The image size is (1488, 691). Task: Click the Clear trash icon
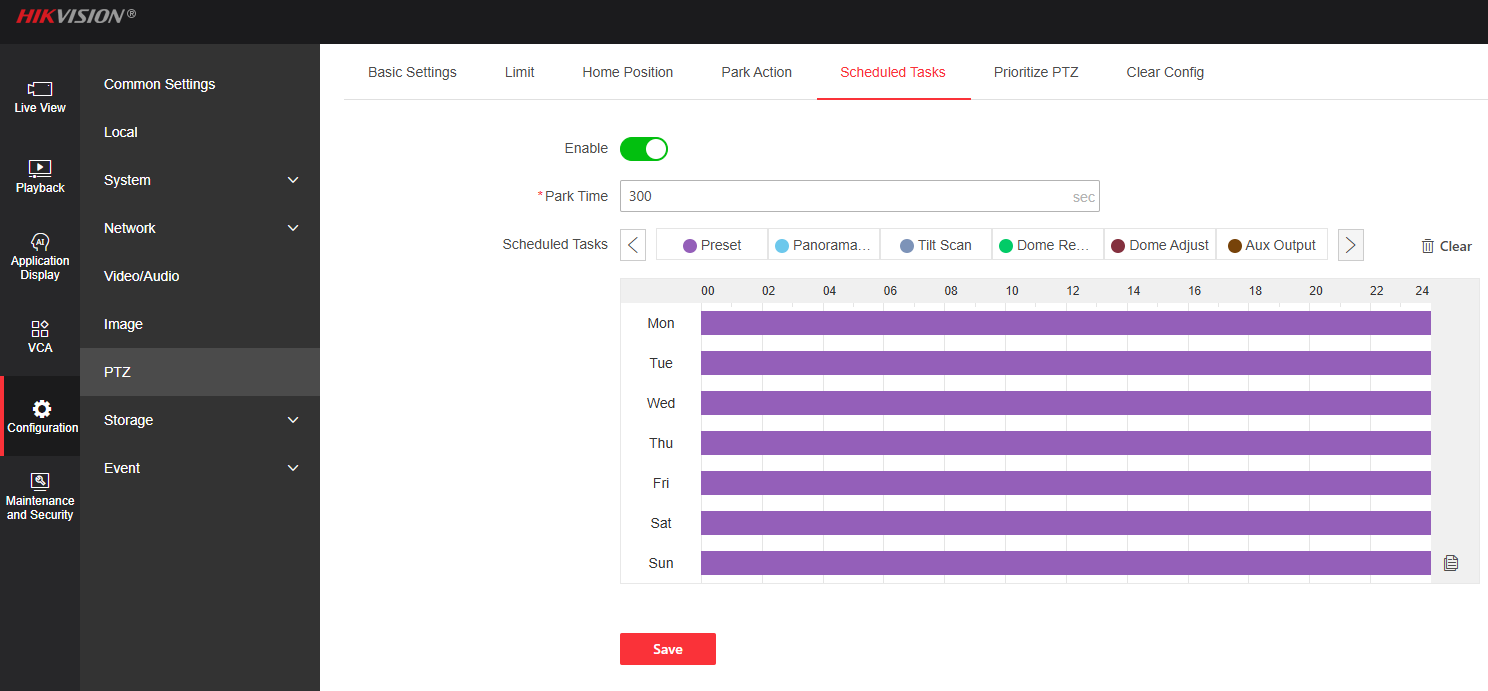click(1428, 246)
